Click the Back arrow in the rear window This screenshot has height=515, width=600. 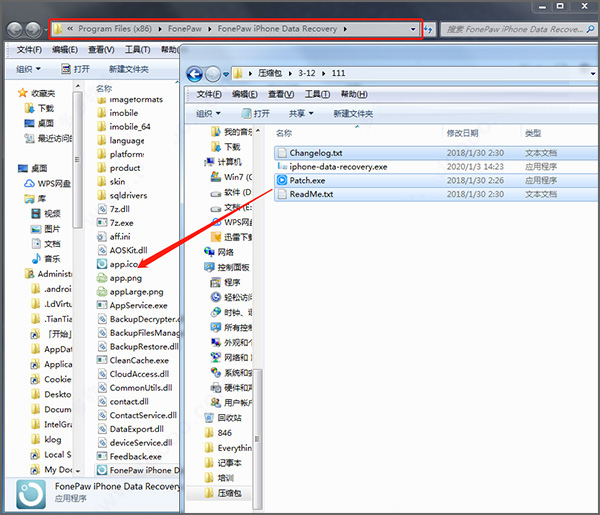click(x=15, y=29)
